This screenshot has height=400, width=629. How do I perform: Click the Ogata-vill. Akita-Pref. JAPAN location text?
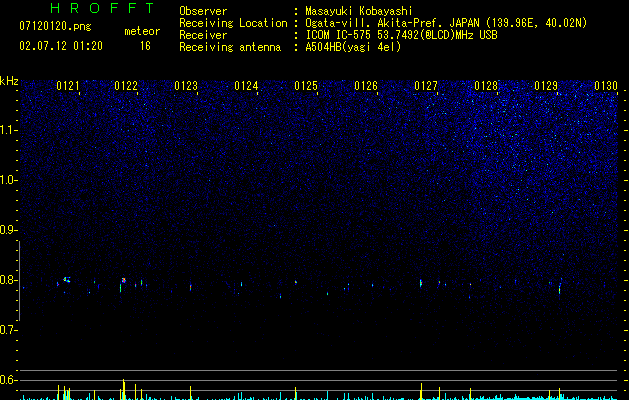pyautogui.click(x=446, y=23)
